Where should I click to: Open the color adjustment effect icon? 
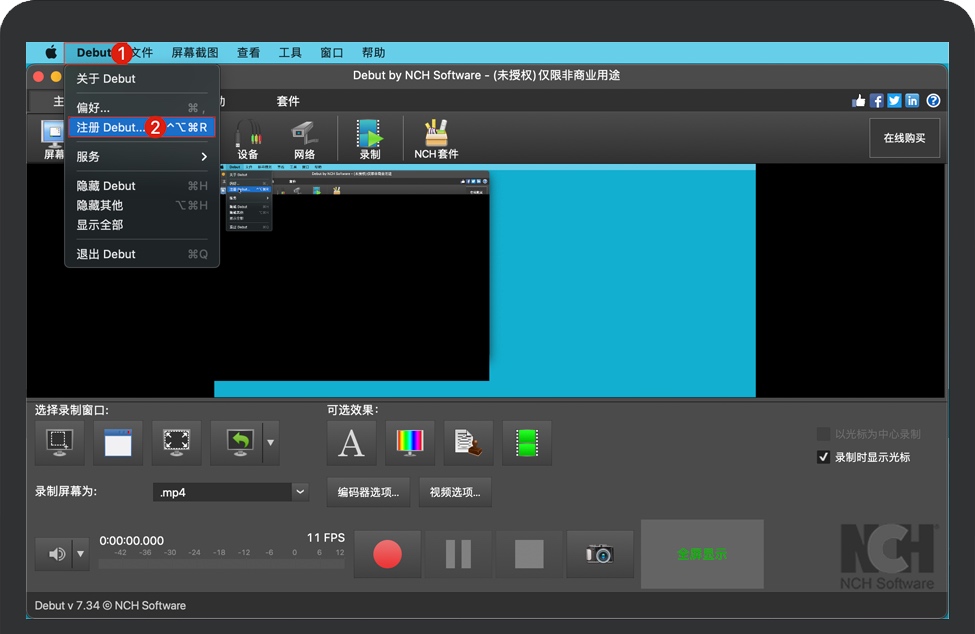tap(410, 443)
